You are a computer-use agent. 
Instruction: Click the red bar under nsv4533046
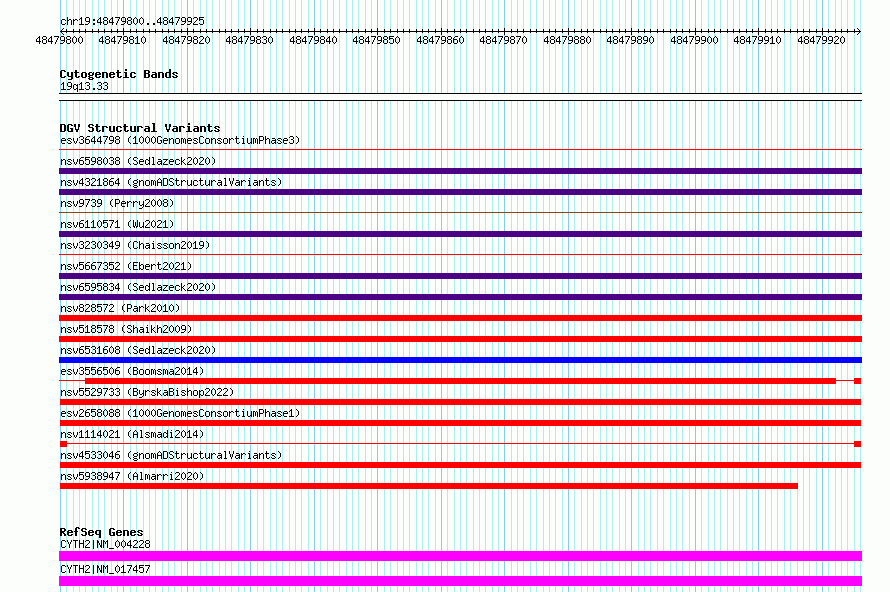pyautogui.click(x=460, y=465)
